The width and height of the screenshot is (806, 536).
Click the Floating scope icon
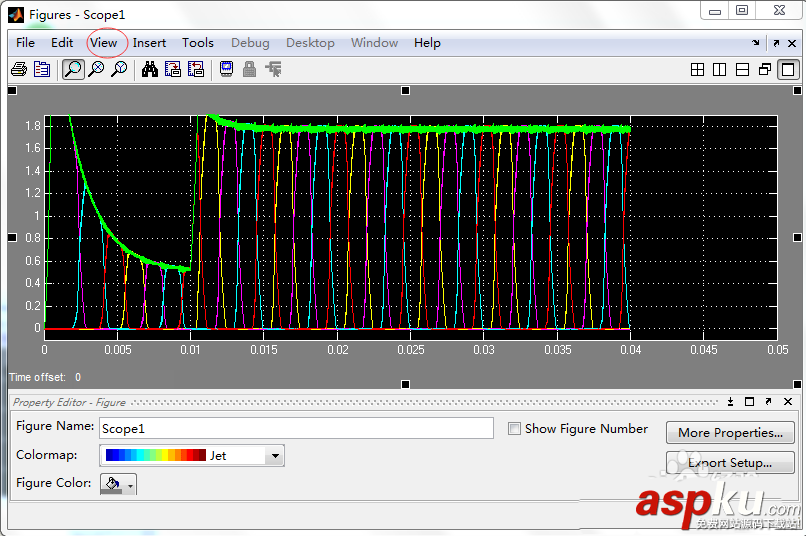coord(226,69)
